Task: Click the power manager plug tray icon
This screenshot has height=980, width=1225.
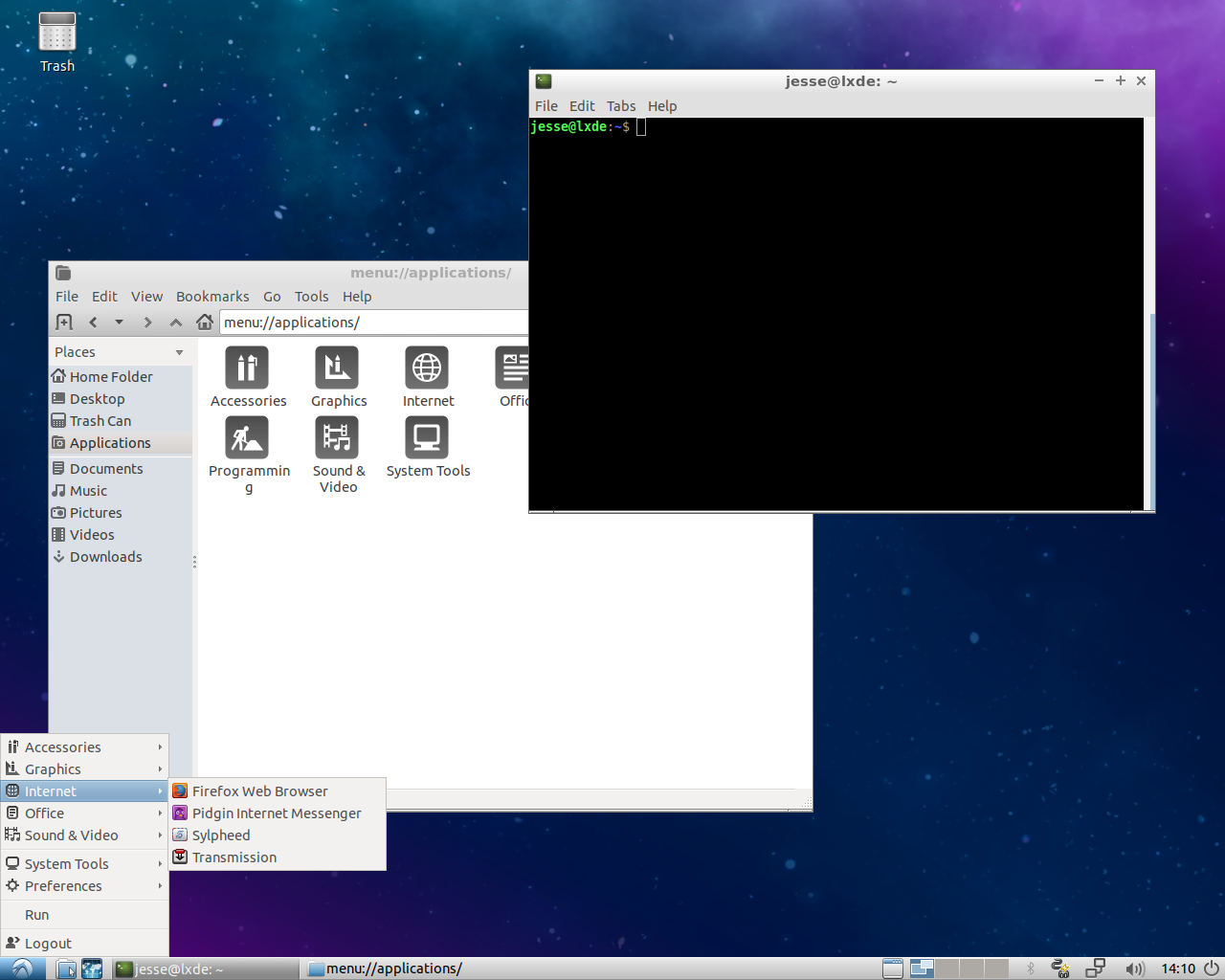Action: 1060,969
